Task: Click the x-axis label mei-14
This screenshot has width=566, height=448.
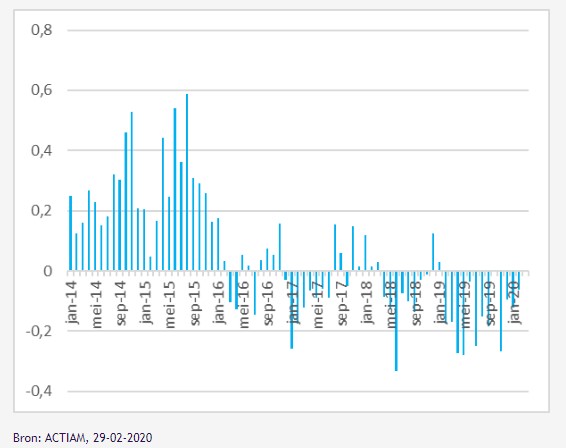Action: coord(97,305)
